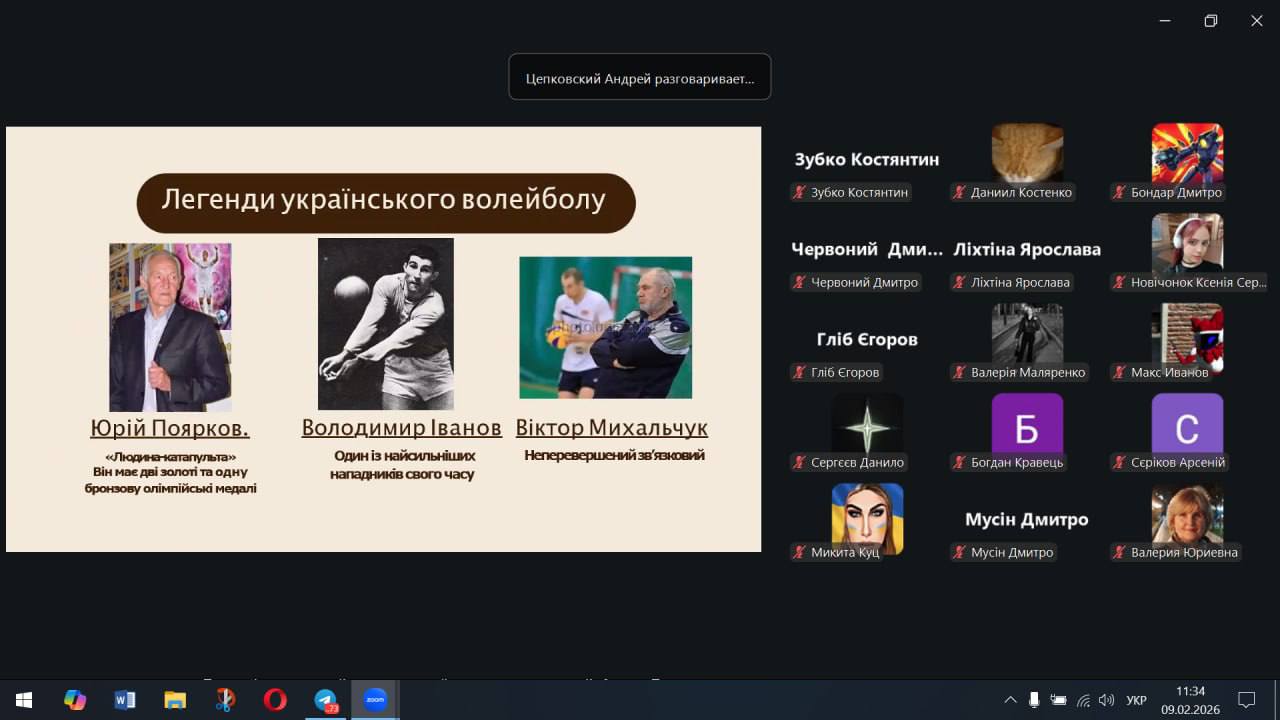
Task: Open the Windows notification center
Action: coord(1246,700)
